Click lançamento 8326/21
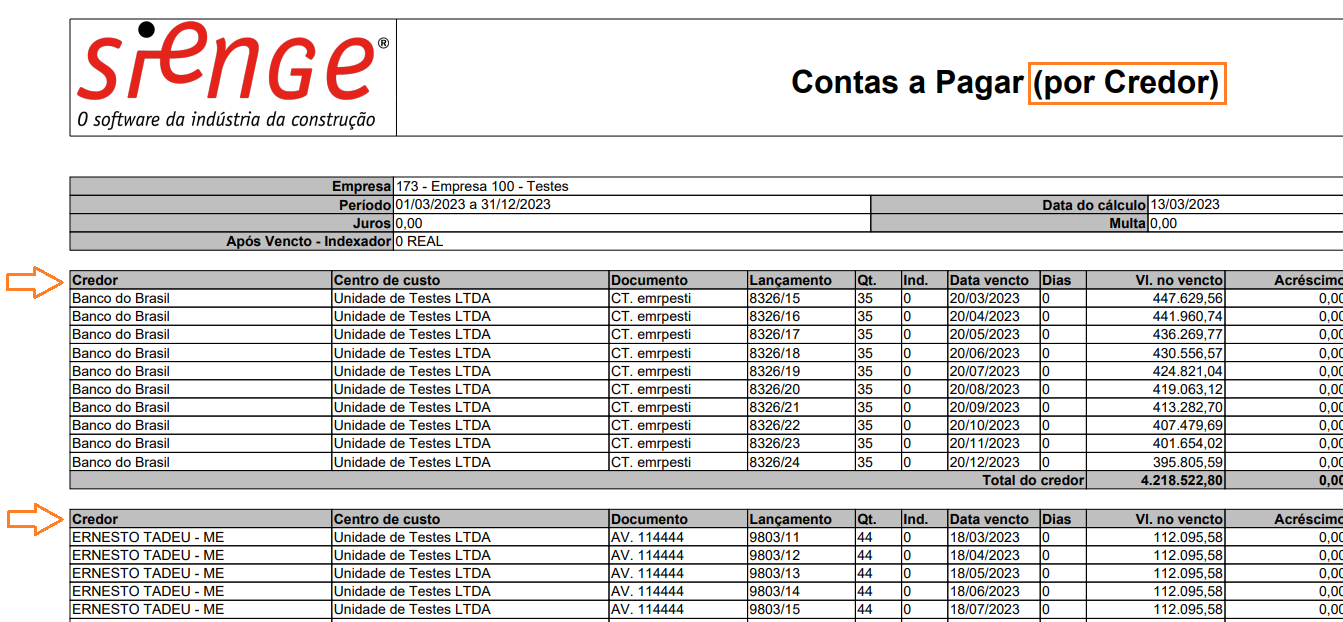Image resolution: width=1343 pixels, height=622 pixels. click(775, 407)
